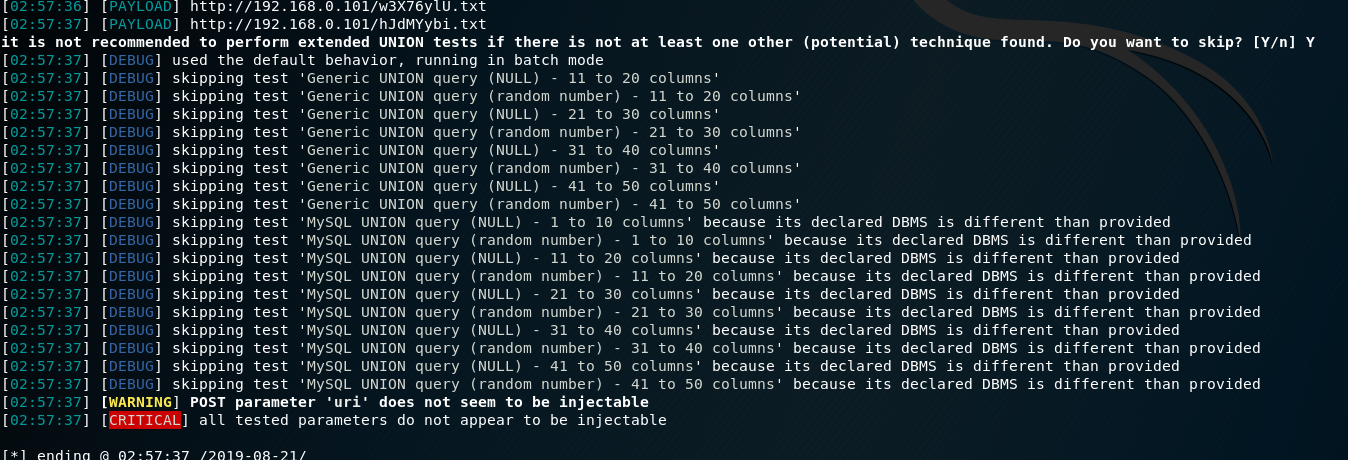Click 'Generic UNION query (random number) - 41 to 50 columns'

point(550,204)
